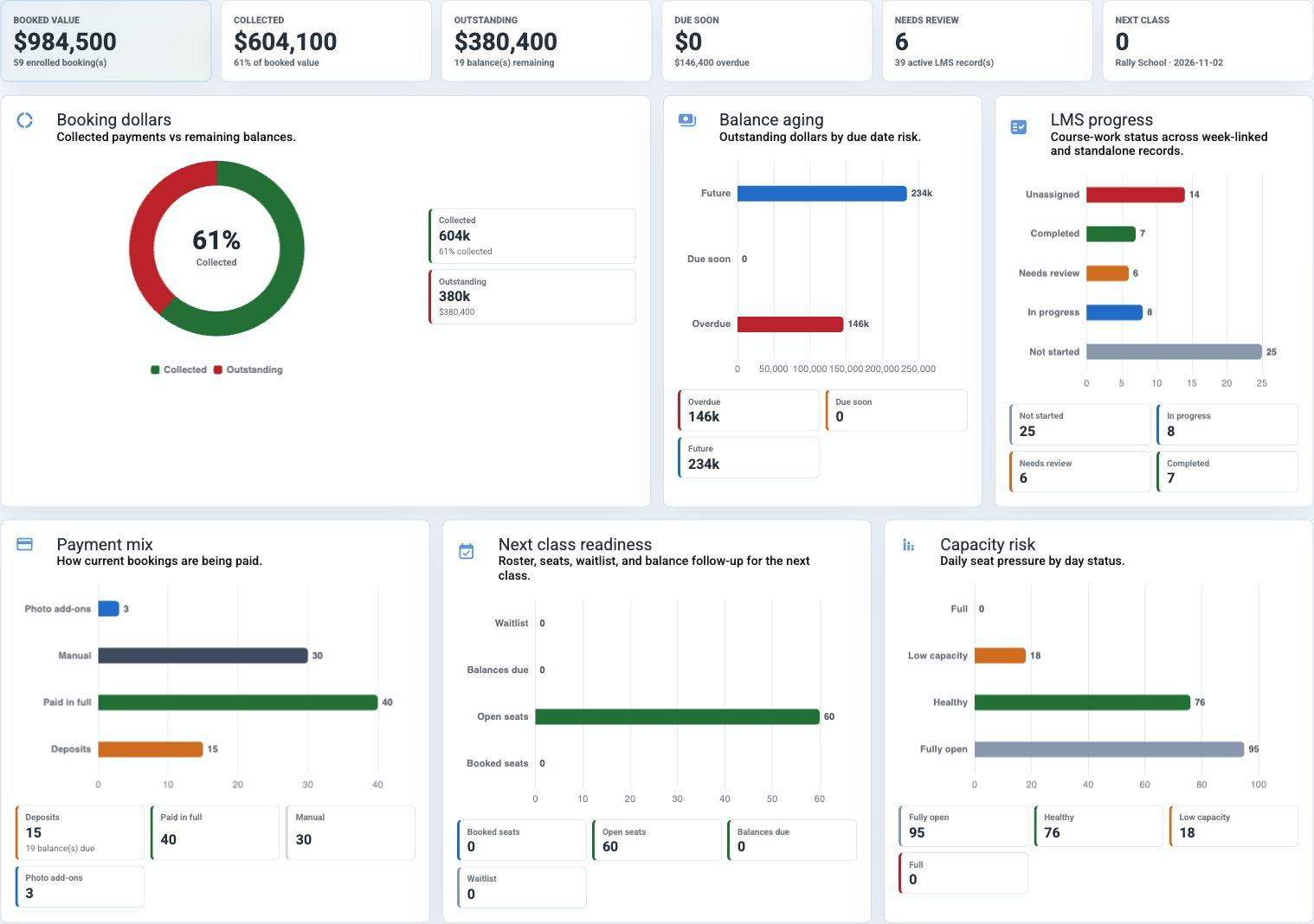Screen dimensions: 1314x924
Task: Select the In progress 8 tile
Action: (x=1227, y=424)
